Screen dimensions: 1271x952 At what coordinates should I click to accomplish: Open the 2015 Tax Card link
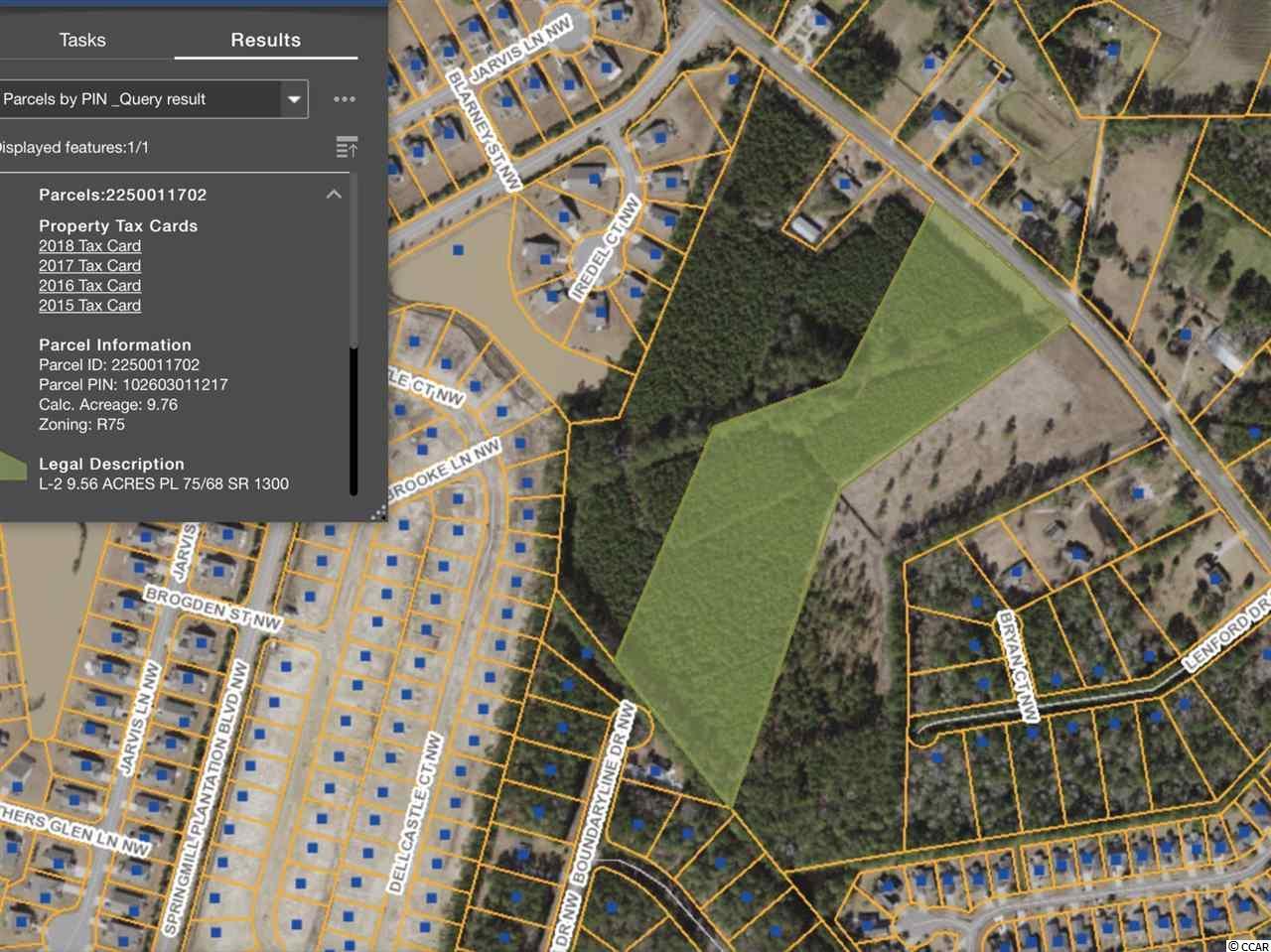(89, 305)
